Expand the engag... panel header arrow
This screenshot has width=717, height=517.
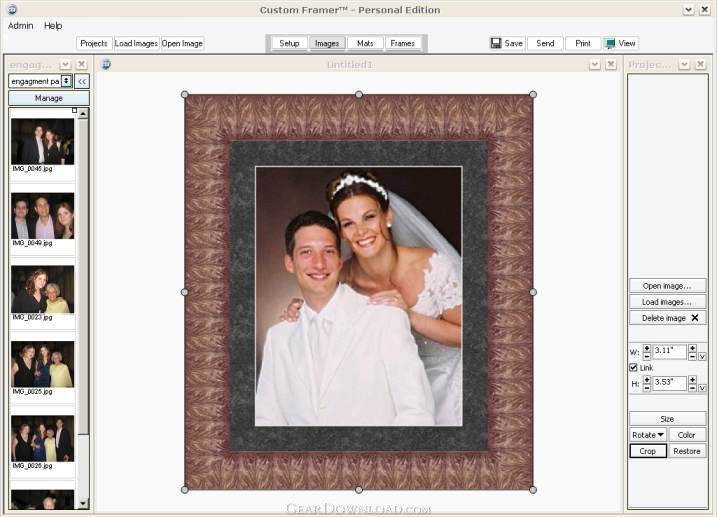65,64
